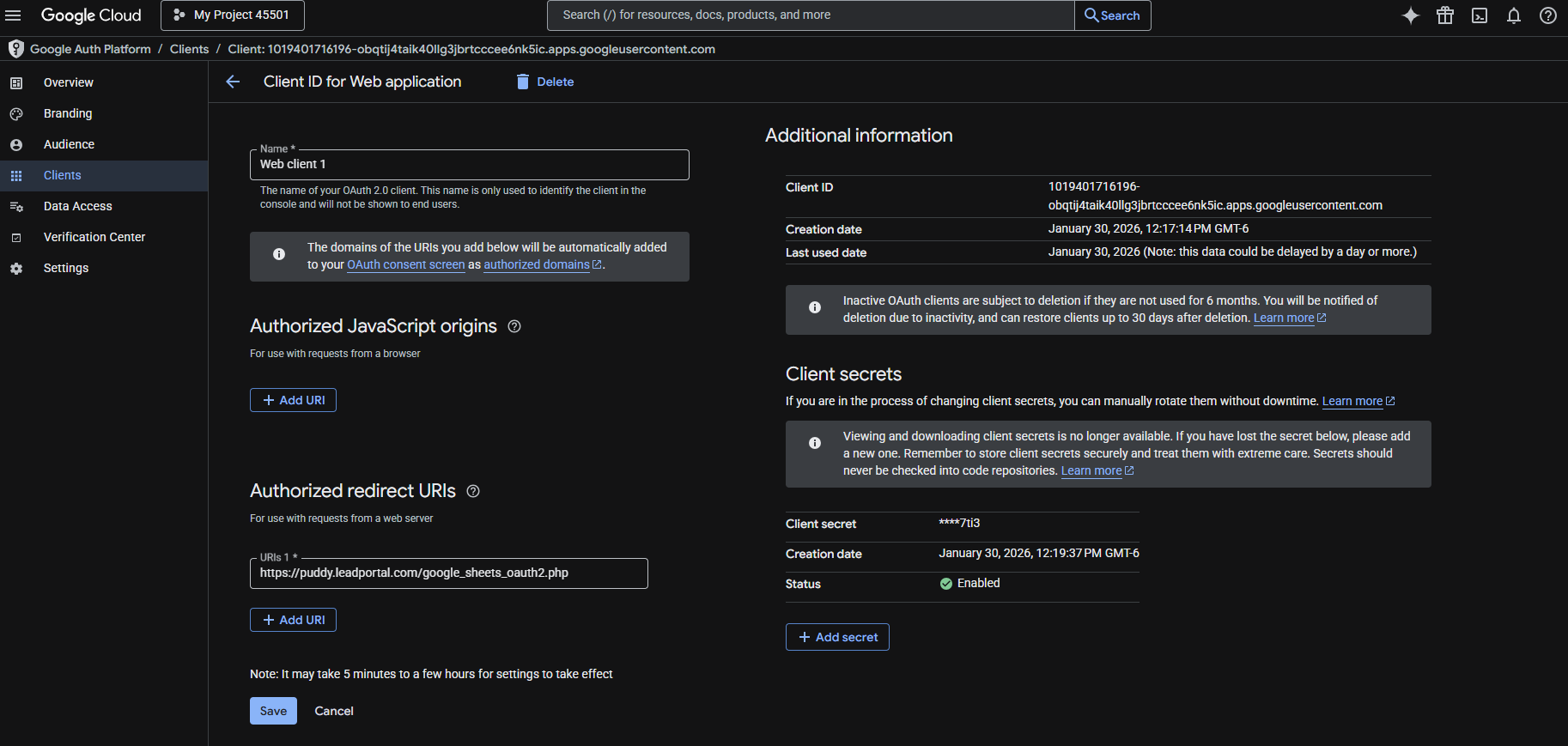1568x746 pixels.
Task: Open the My Project 45501 project picker
Action: (233, 15)
